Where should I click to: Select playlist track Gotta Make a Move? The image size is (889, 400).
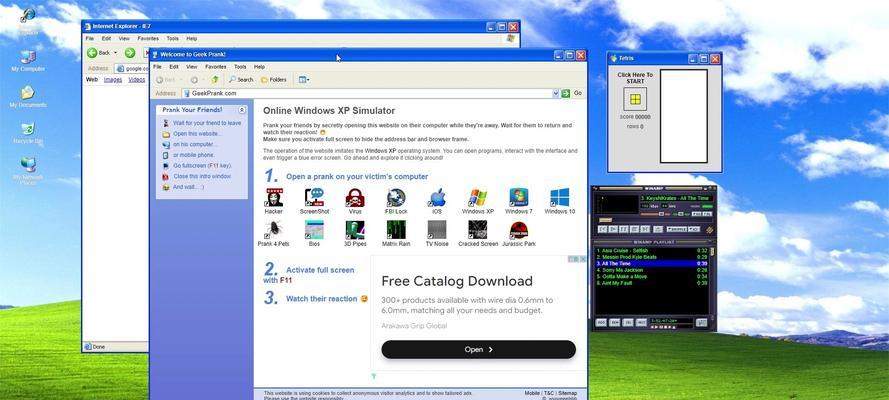pyautogui.click(x=651, y=276)
